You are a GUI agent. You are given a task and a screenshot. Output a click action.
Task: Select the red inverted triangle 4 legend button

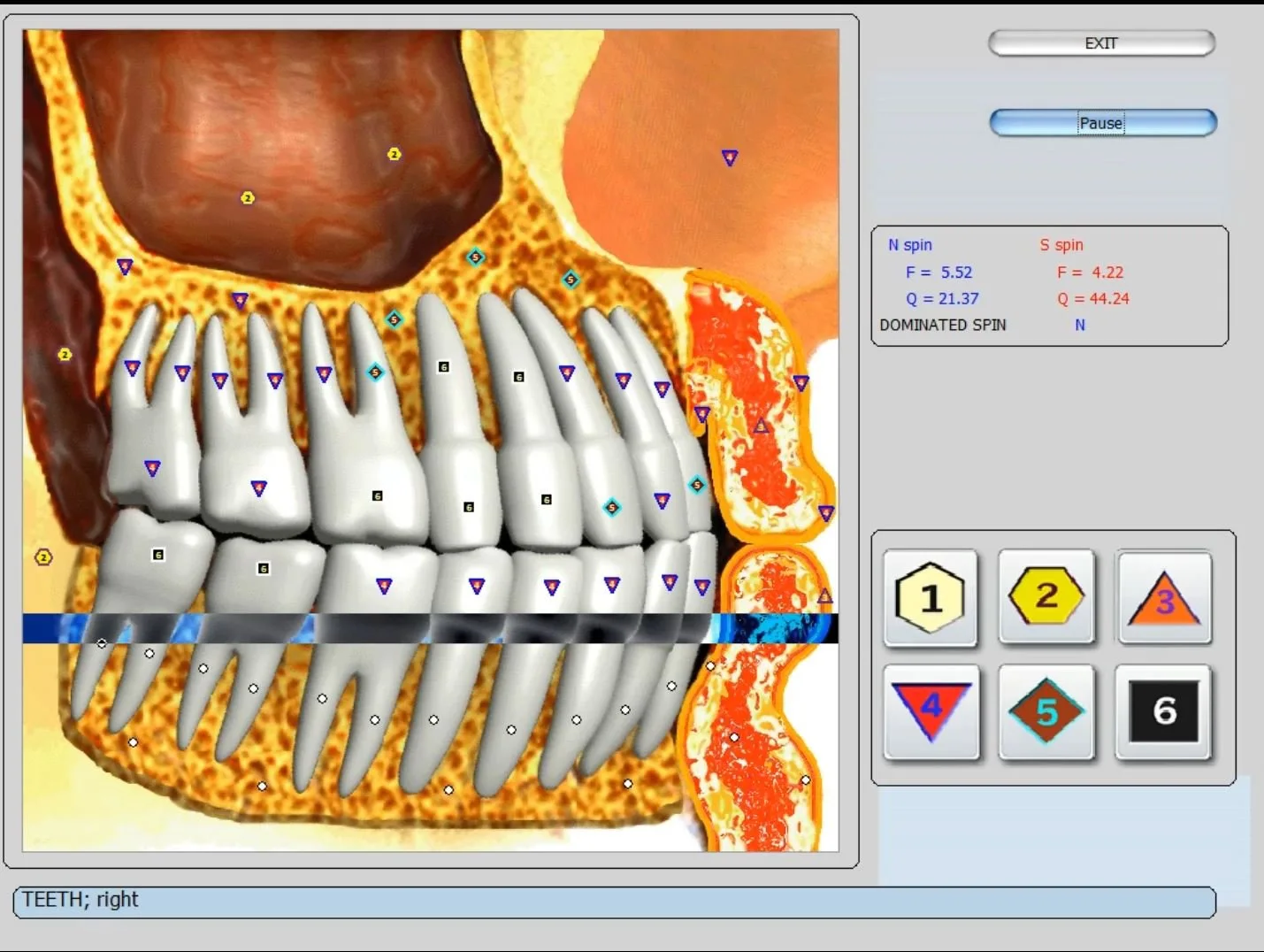pyautogui.click(x=931, y=712)
